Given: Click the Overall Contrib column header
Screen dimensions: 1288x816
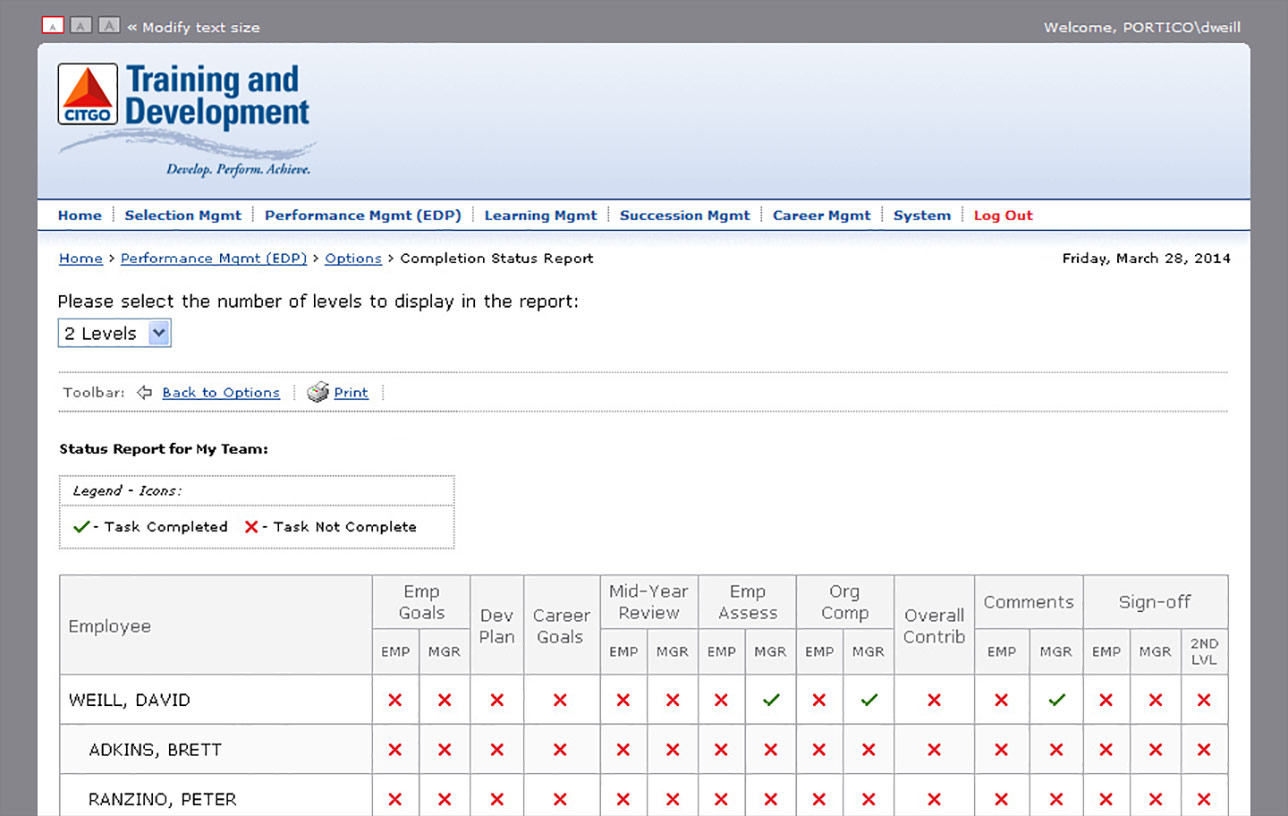Looking at the screenshot, I should pos(934,626).
